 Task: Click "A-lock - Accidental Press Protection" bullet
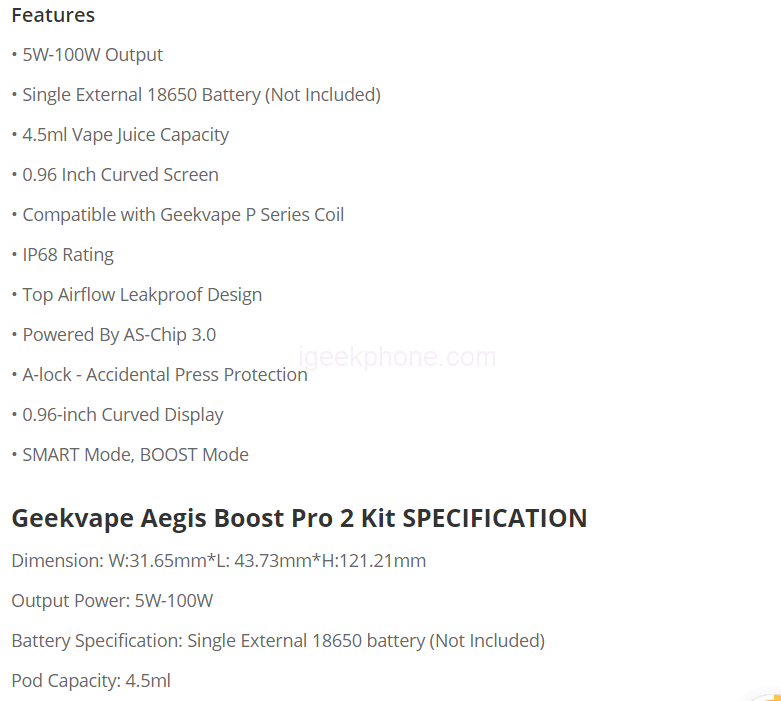(165, 375)
